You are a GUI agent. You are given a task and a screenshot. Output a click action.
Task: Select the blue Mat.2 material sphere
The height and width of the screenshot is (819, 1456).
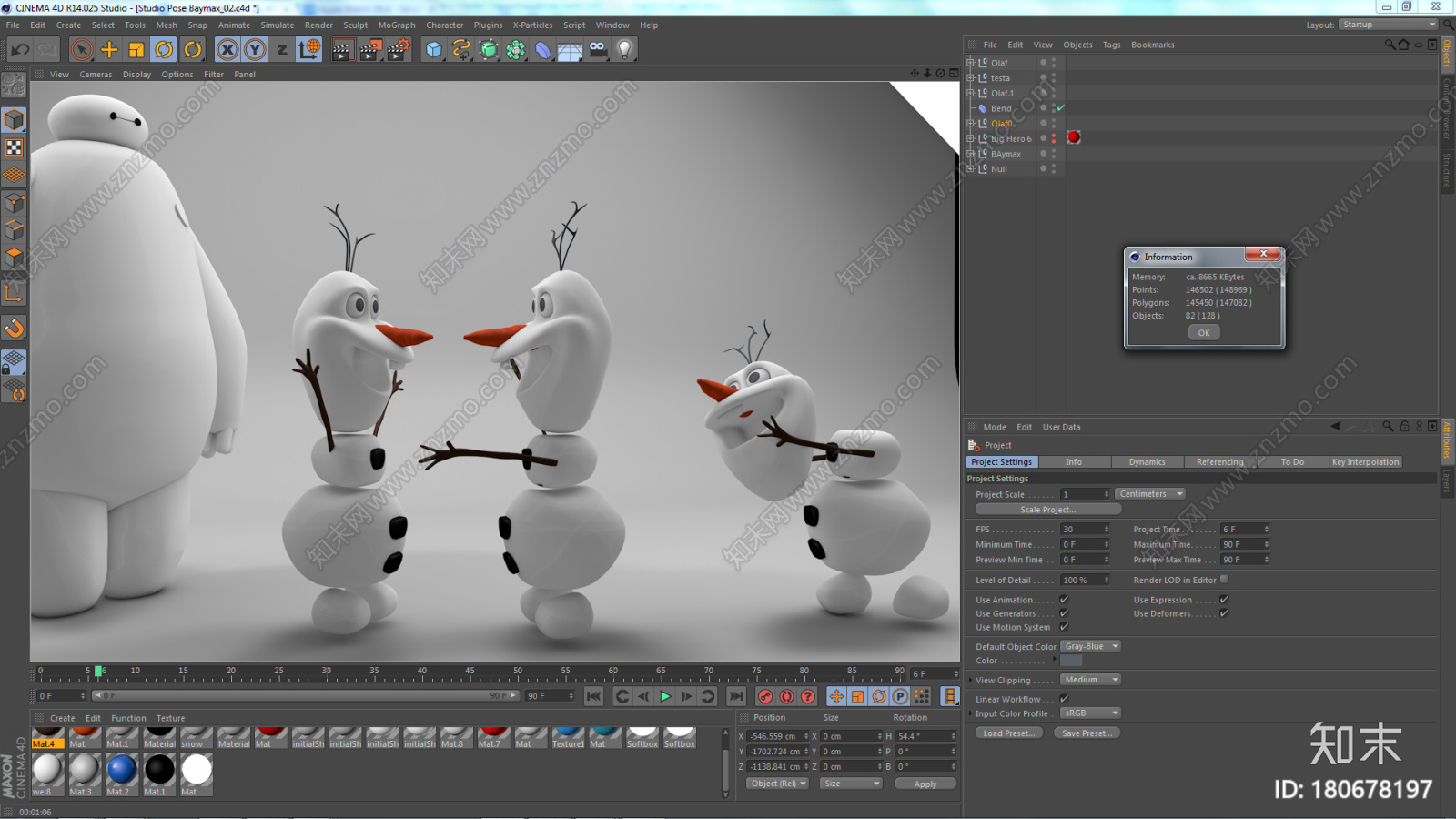(121, 770)
